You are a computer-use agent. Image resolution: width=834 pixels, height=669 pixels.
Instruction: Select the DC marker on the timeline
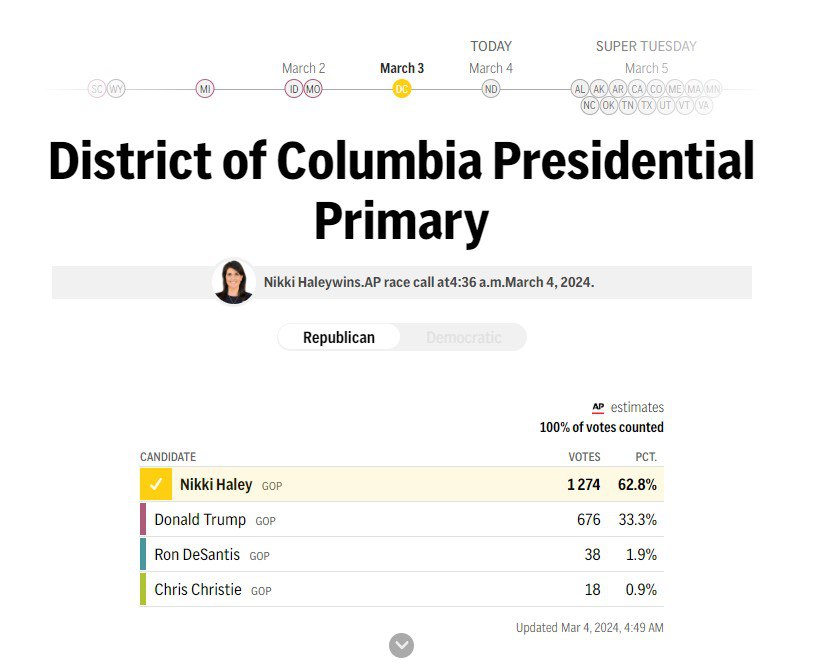pos(402,89)
